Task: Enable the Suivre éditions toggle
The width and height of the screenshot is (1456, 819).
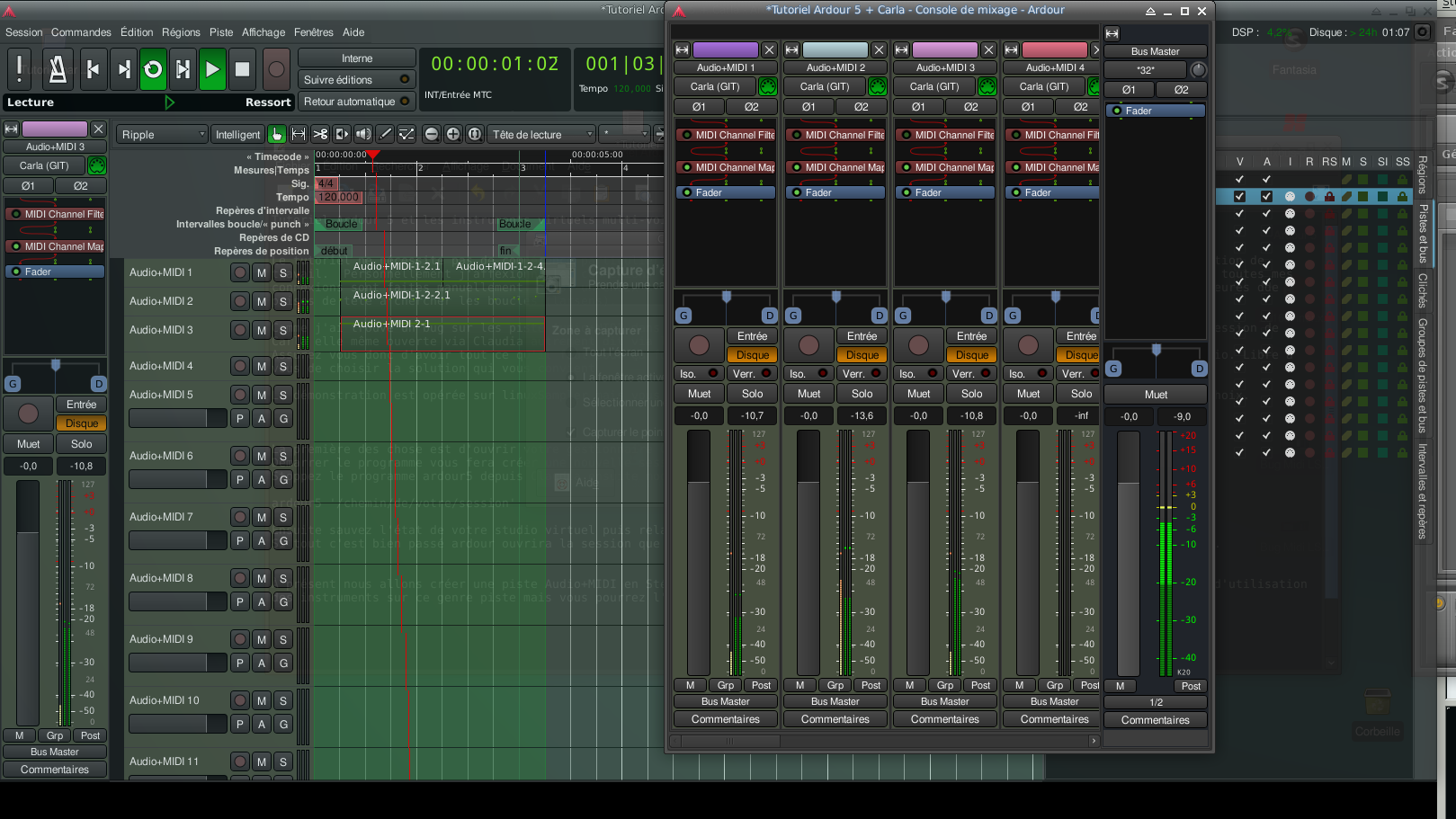Action: tap(356, 80)
